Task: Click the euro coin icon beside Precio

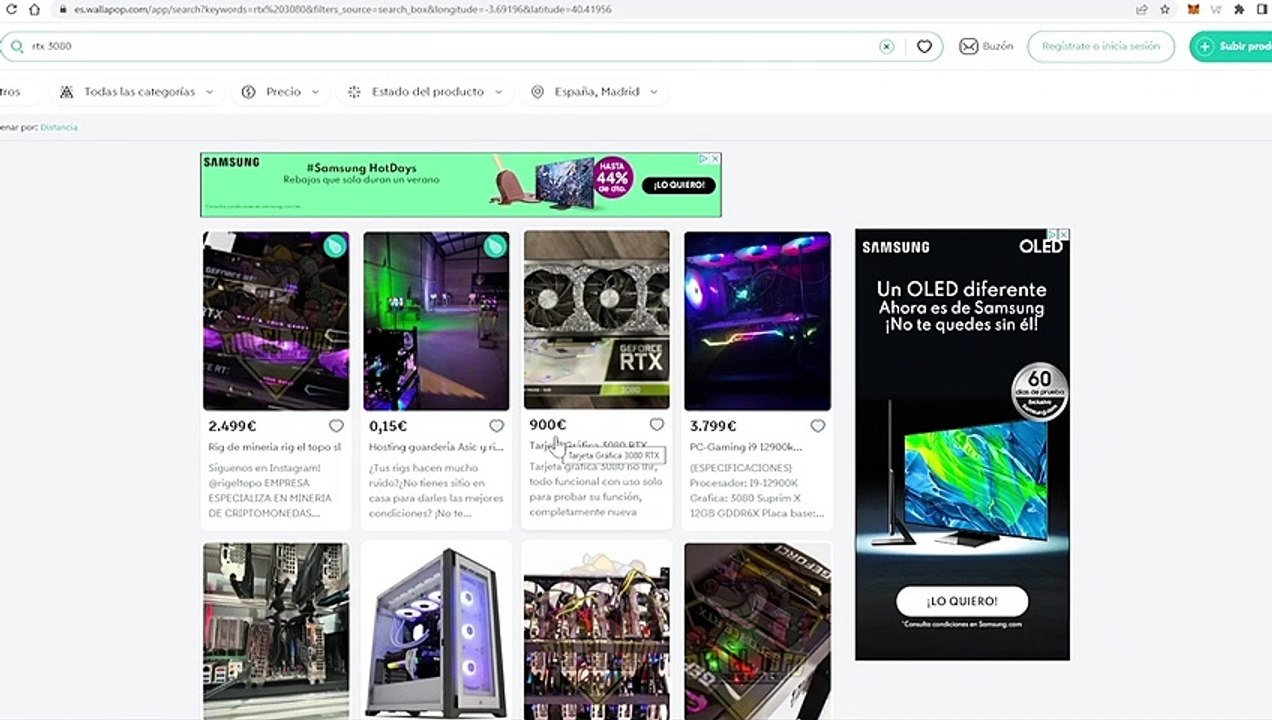Action: click(x=249, y=91)
